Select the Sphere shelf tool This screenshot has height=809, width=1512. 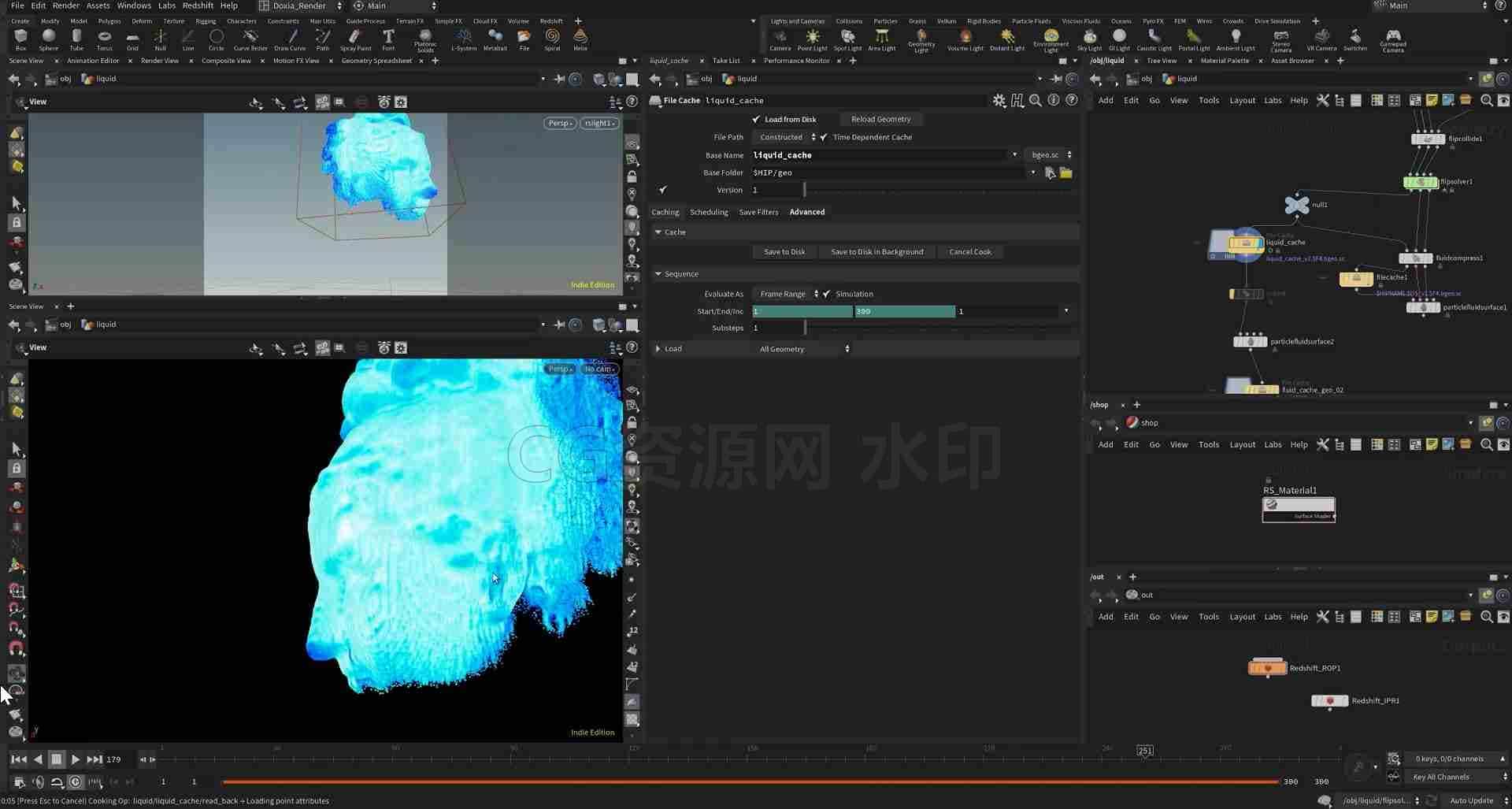pos(49,39)
